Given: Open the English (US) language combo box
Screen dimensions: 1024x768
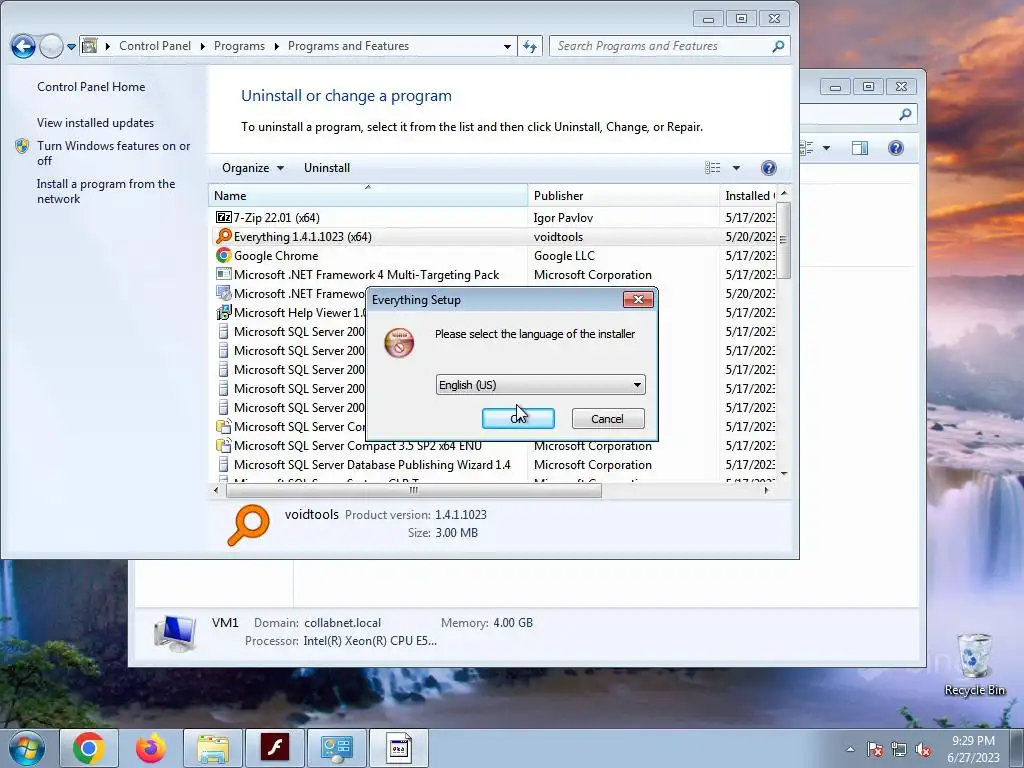Looking at the screenshot, I should point(541,385).
